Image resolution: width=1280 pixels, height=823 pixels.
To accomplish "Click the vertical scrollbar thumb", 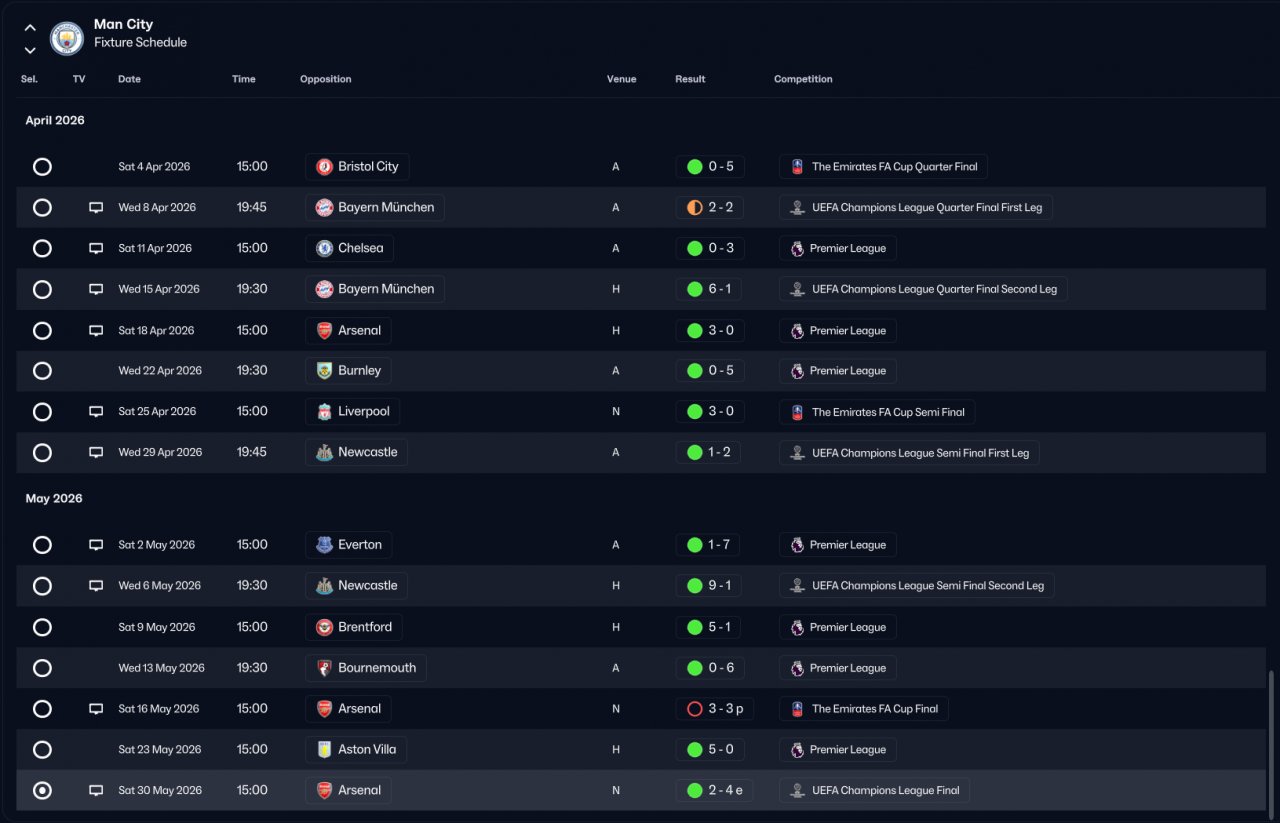I will click(1272, 740).
